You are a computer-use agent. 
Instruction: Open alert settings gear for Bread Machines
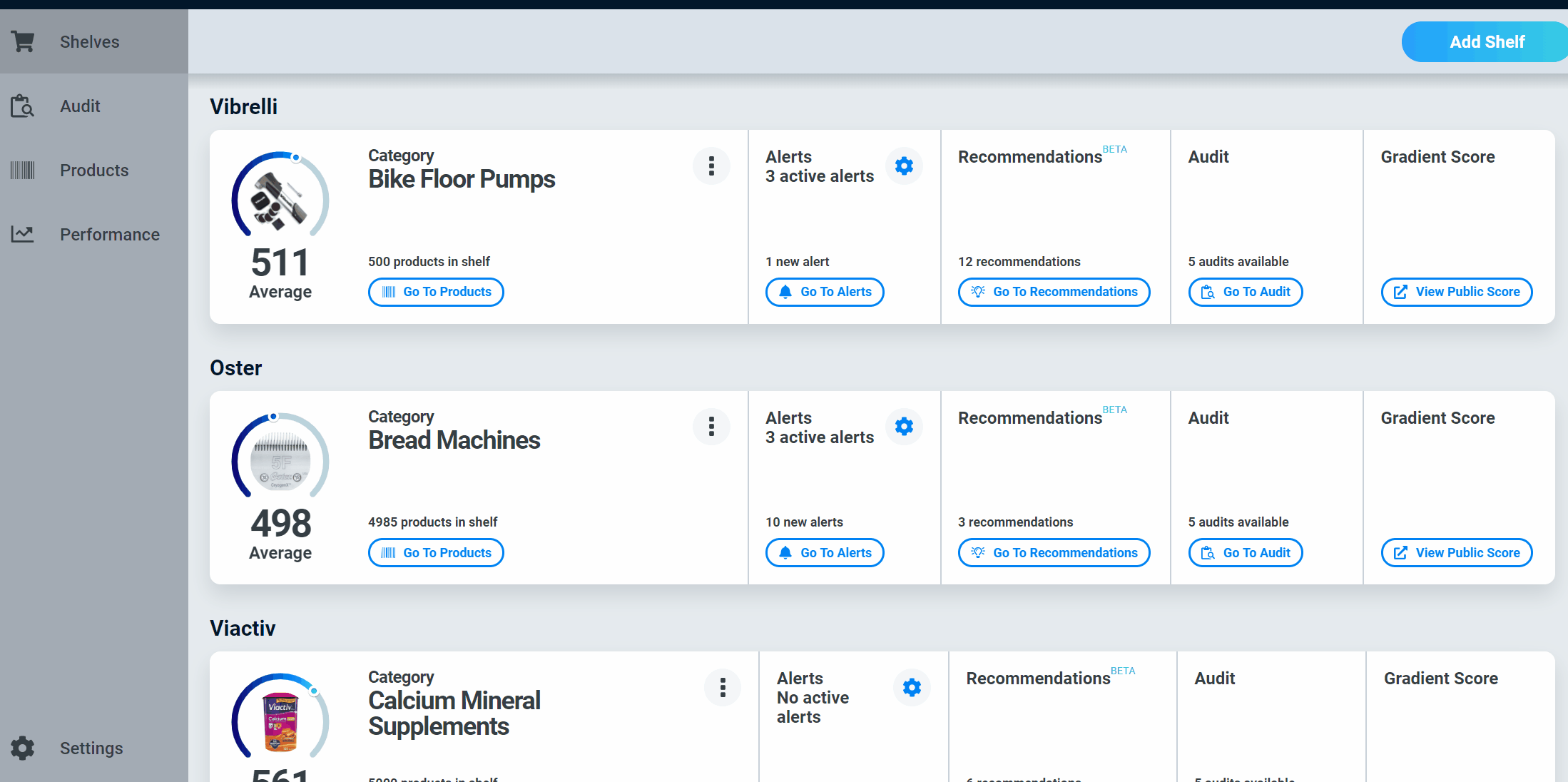click(x=904, y=427)
